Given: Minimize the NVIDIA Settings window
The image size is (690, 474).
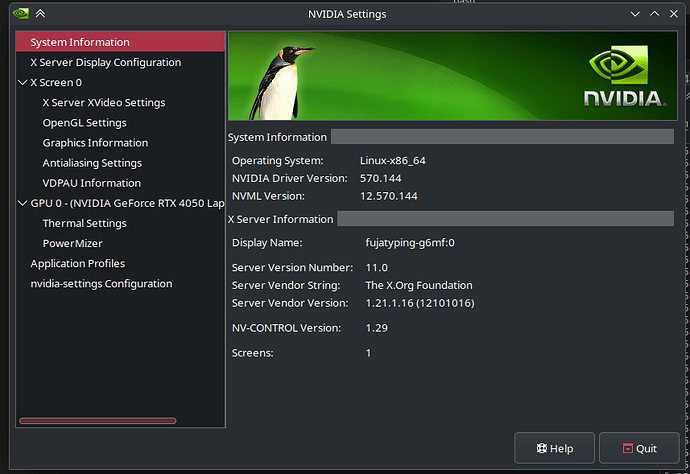Looking at the screenshot, I should (635, 14).
